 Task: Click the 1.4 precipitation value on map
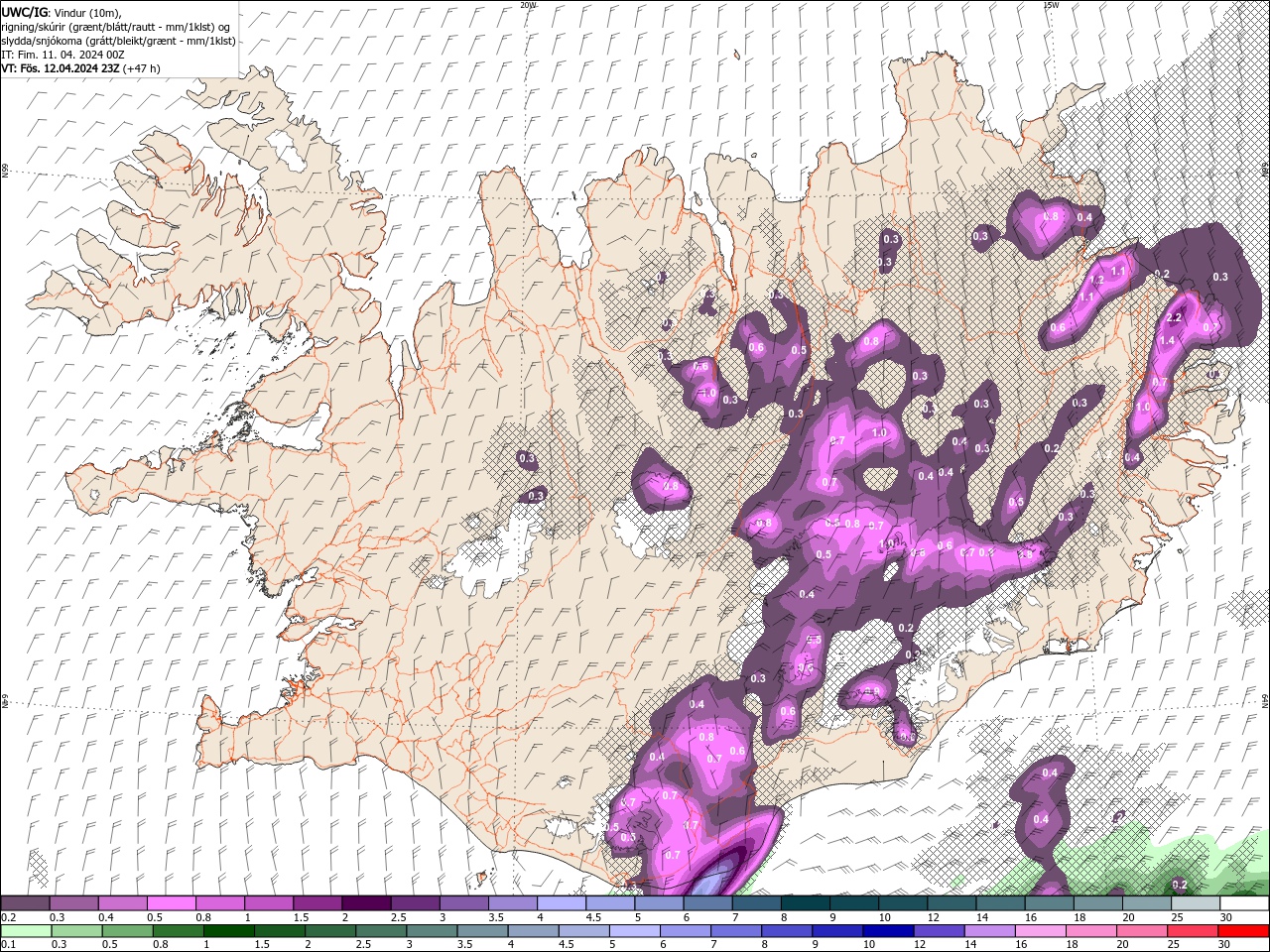pos(1167,340)
